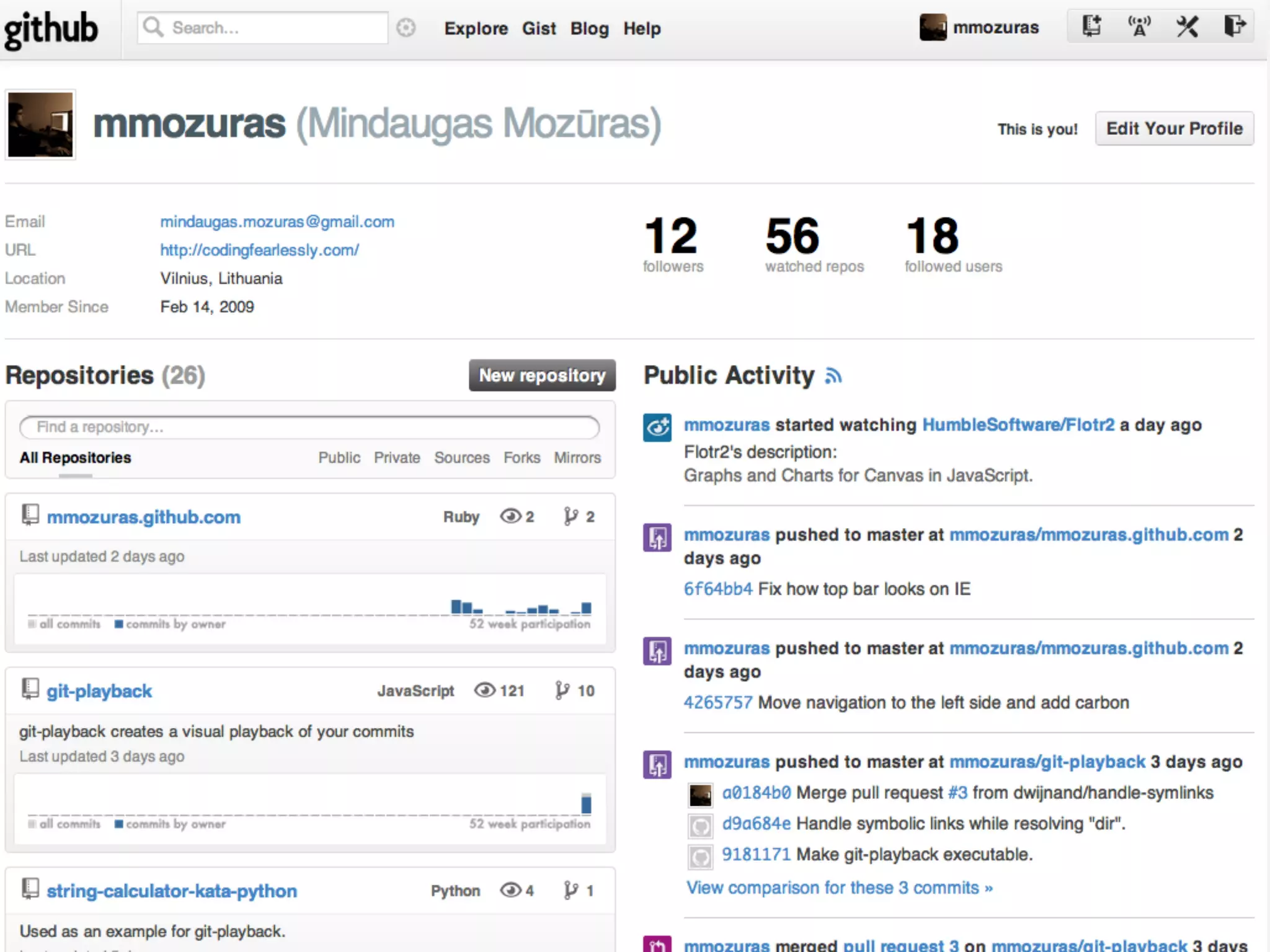Click the repo book icon beside string-calculator-kata-python
Screen dimensions: 1270x952
[30, 889]
